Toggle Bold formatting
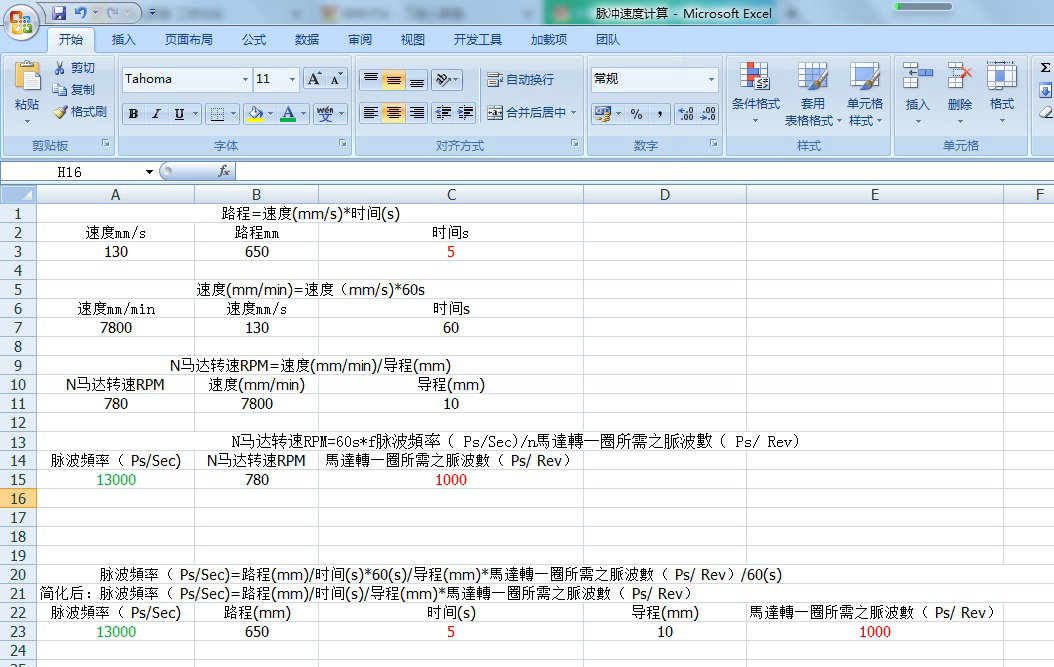Image resolution: width=1054 pixels, height=667 pixels. point(133,114)
